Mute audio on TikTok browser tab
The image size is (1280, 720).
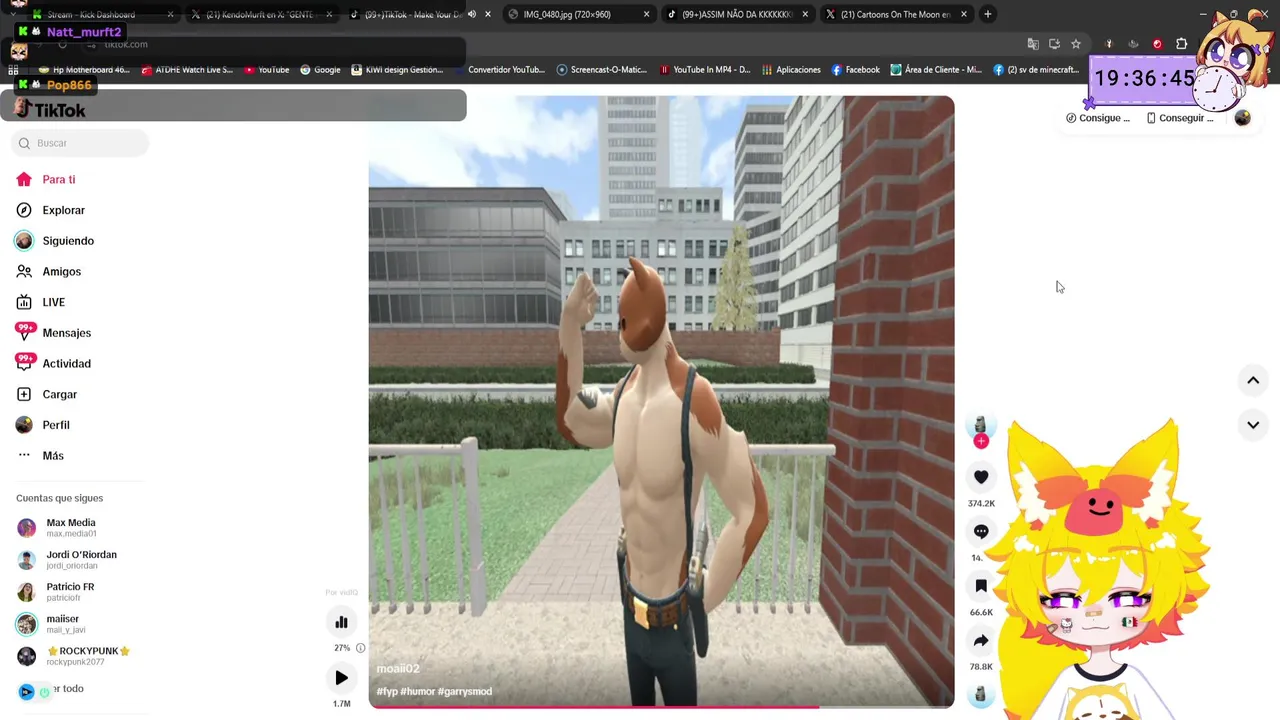click(x=472, y=14)
